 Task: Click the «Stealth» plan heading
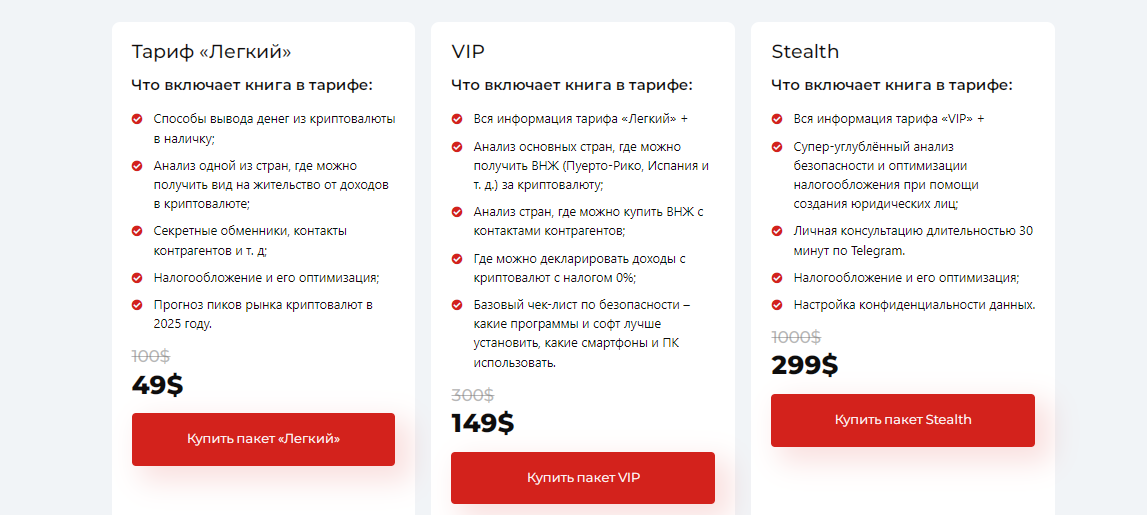(805, 52)
